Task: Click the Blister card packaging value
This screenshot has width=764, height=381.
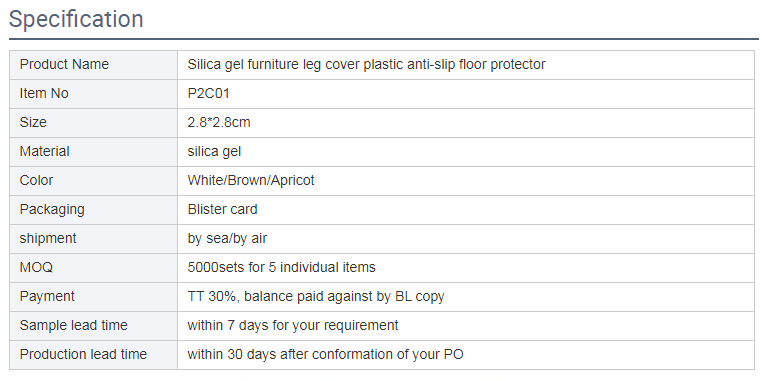Action: click(x=222, y=210)
